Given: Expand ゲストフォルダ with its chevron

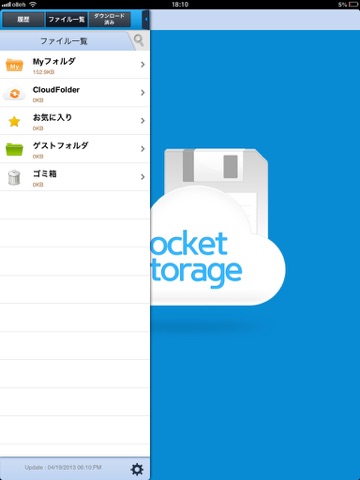Looking at the screenshot, I should pos(143,148).
